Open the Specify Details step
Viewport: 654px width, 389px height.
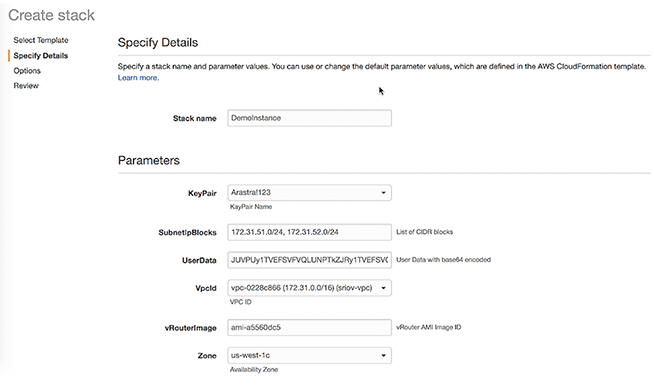[40, 55]
